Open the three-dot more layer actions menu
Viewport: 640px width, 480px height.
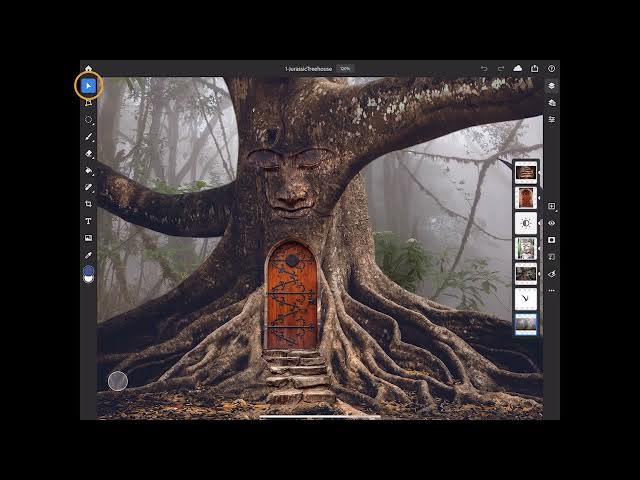pos(552,290)
